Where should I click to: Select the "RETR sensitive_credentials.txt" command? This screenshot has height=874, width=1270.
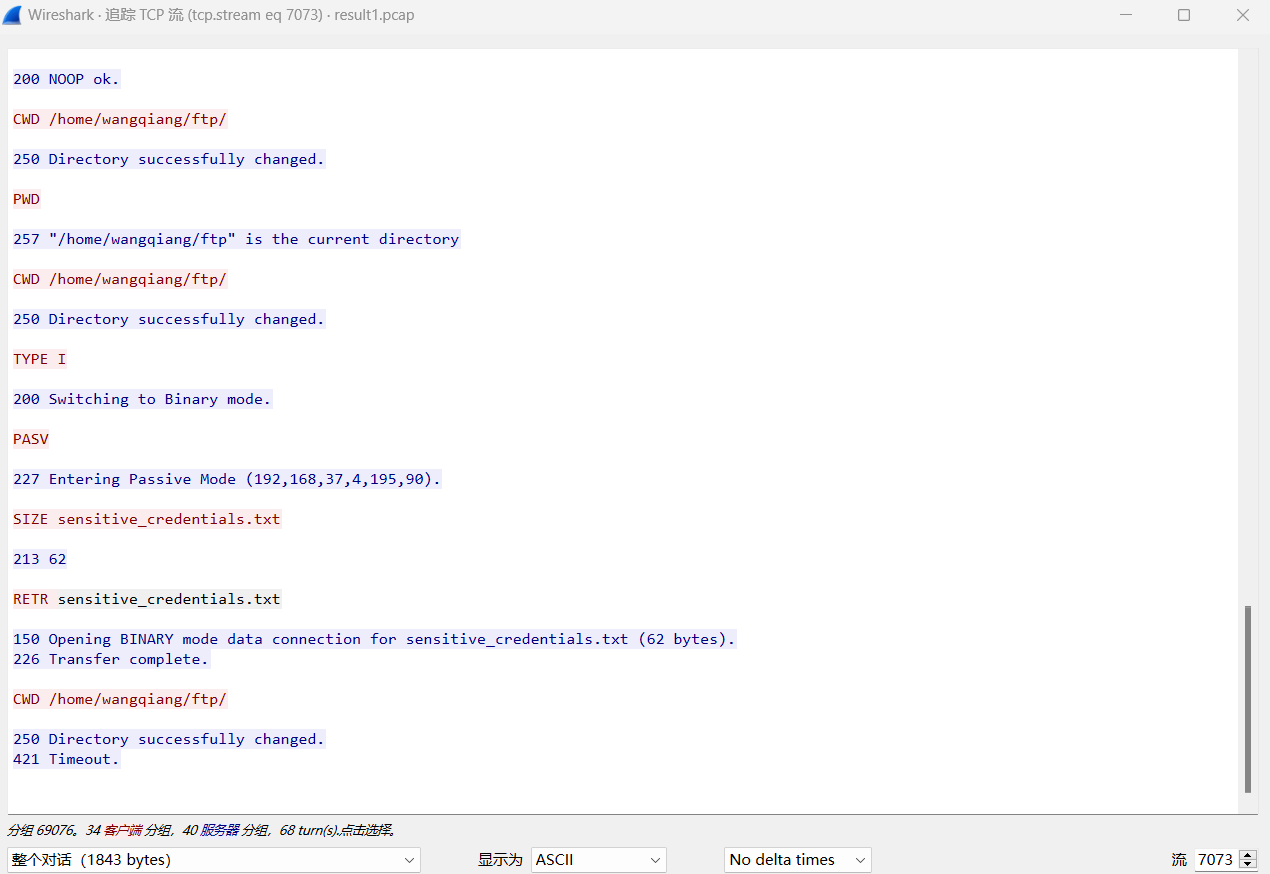coord(146,599)
